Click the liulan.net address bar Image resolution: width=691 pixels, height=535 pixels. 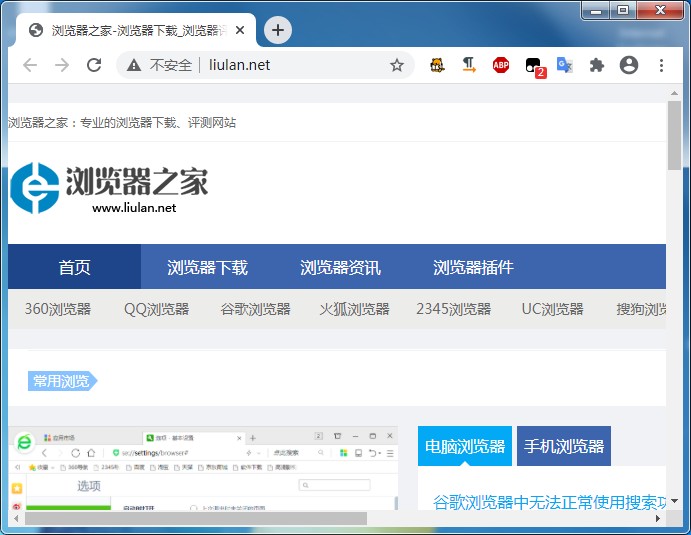(x=266, y=65)
